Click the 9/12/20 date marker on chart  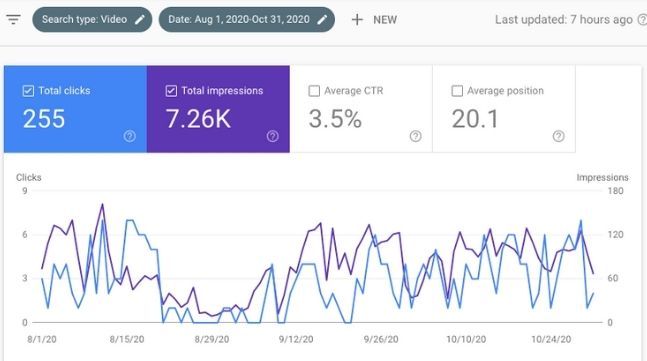click(x=296, y=339)
